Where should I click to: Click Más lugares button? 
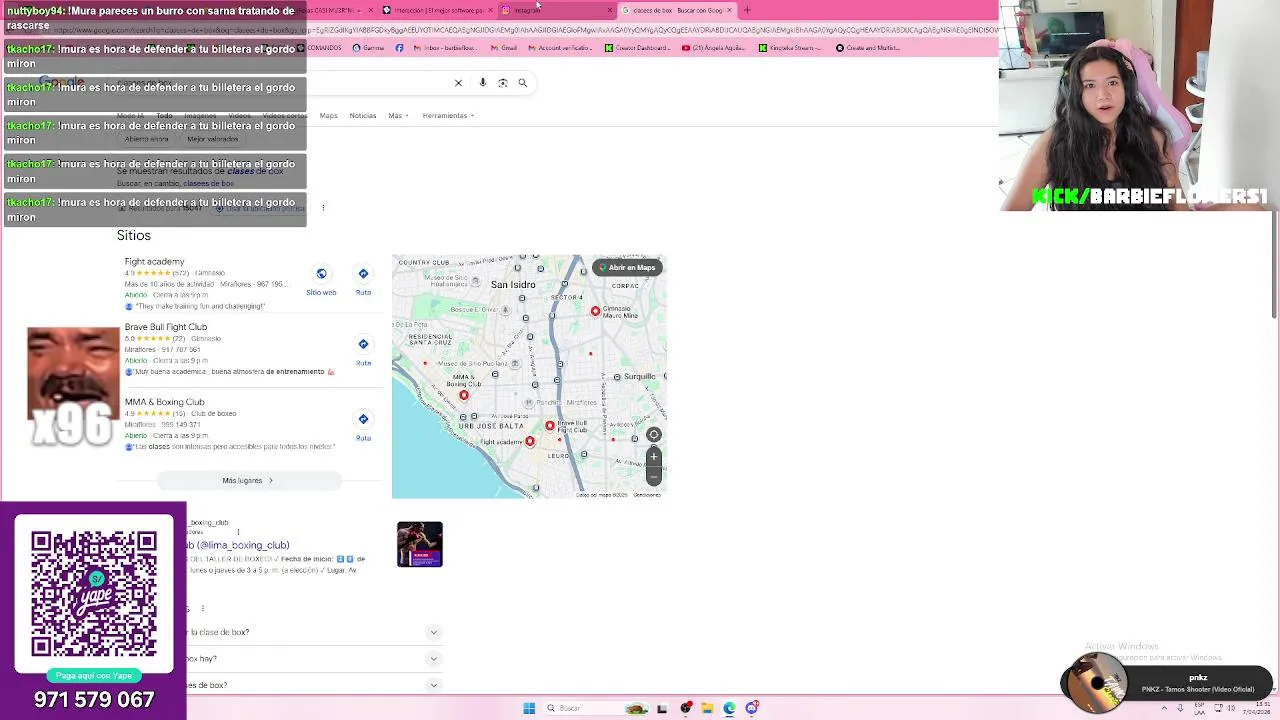(x=247, y=481)
